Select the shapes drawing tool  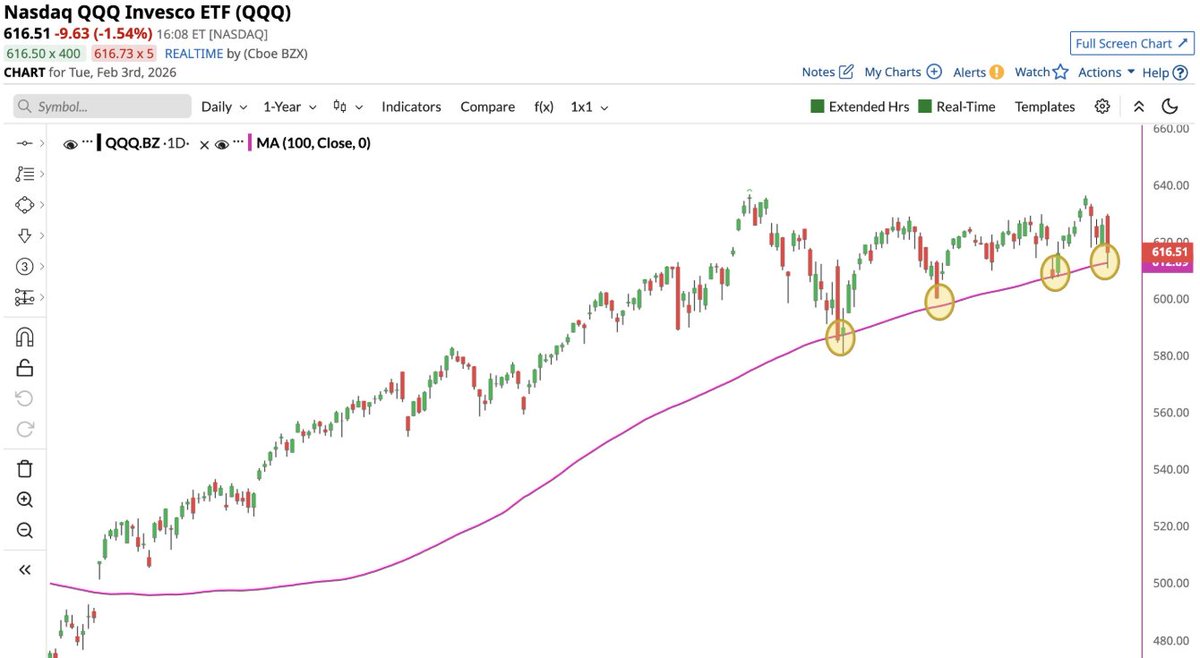[25, 204]
